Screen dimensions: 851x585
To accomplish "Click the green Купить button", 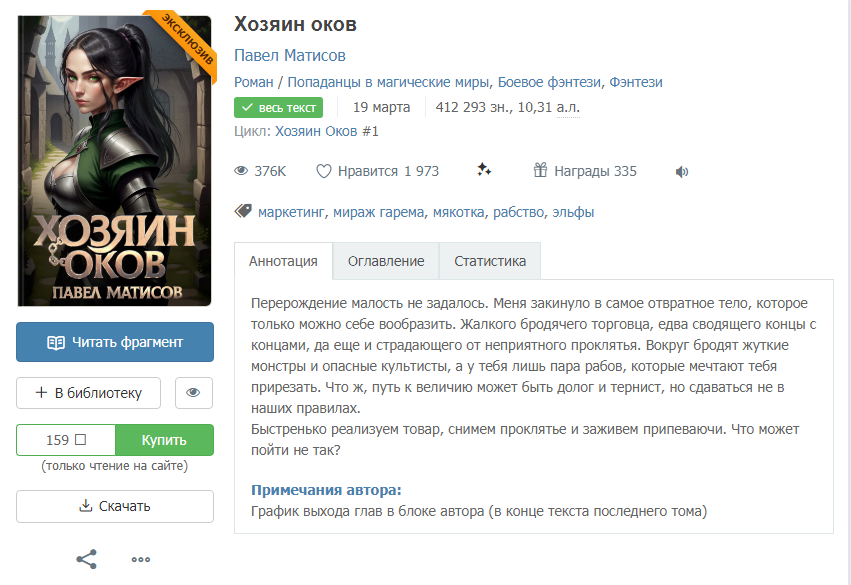I will click(164, 440).
